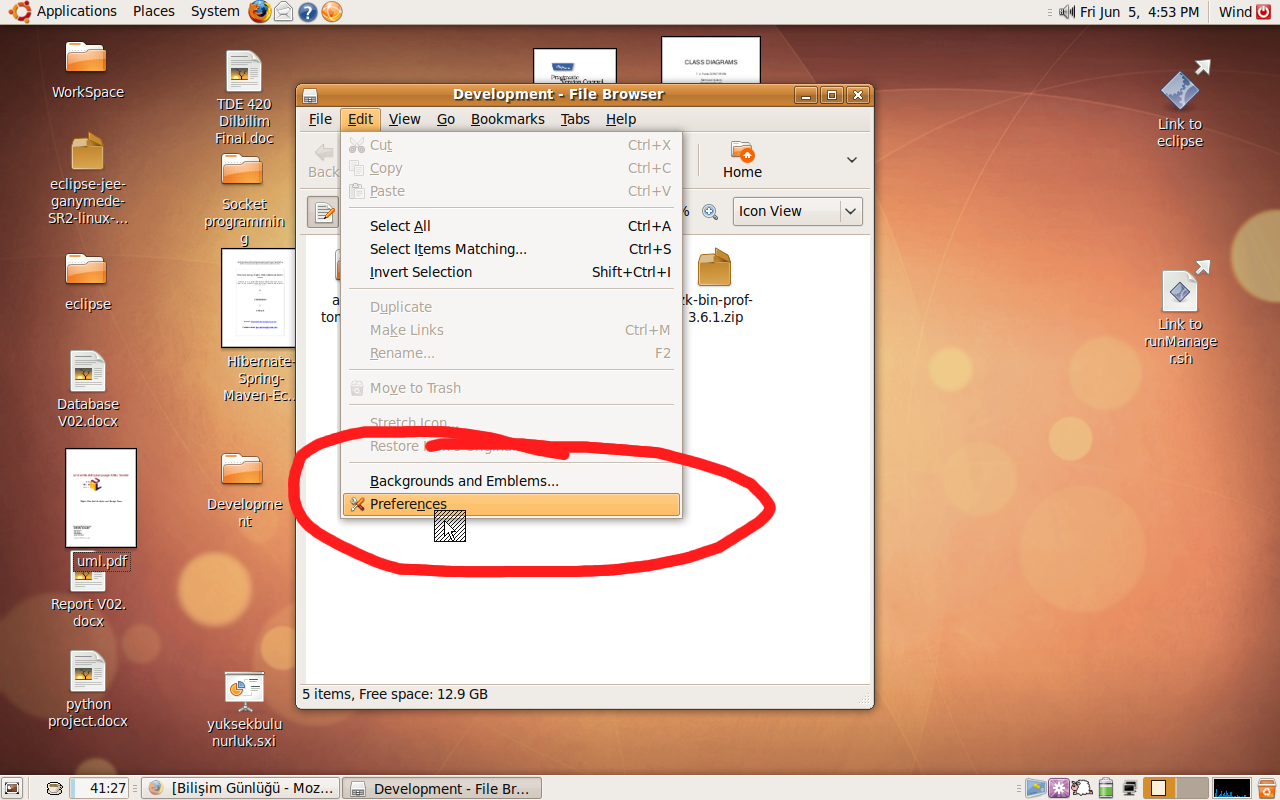
Task: Switch to the Bilişim Günlüğü Mozilla taskbar button
Action: 240,788
